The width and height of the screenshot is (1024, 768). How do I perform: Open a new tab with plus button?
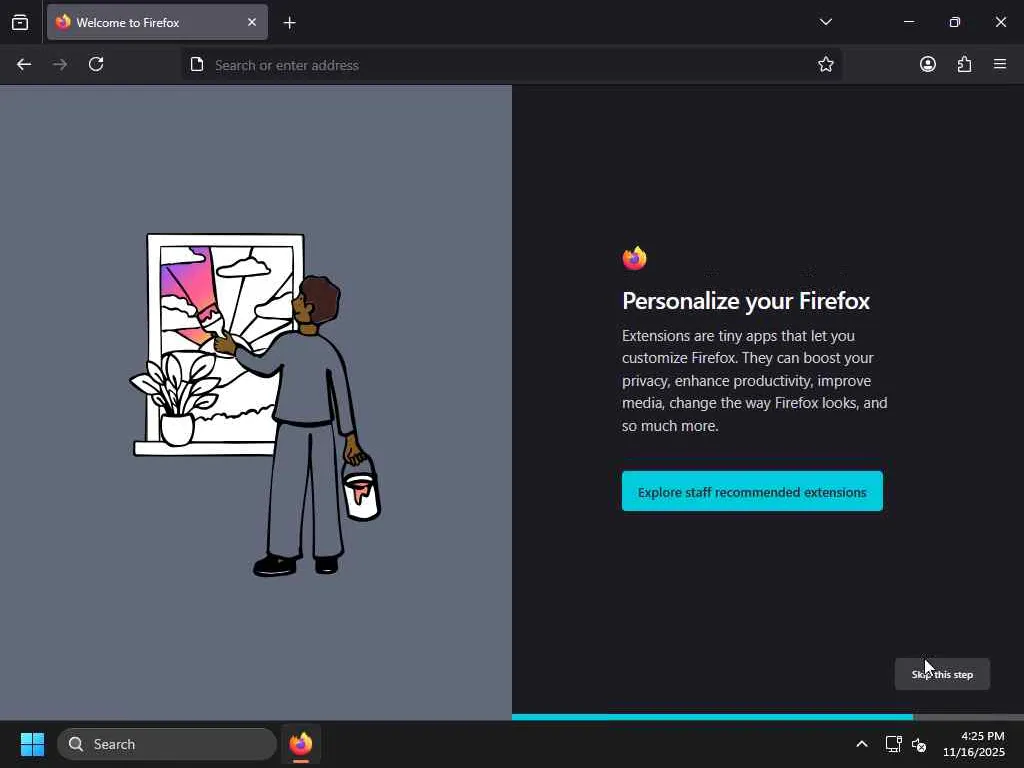coord(289,23)
